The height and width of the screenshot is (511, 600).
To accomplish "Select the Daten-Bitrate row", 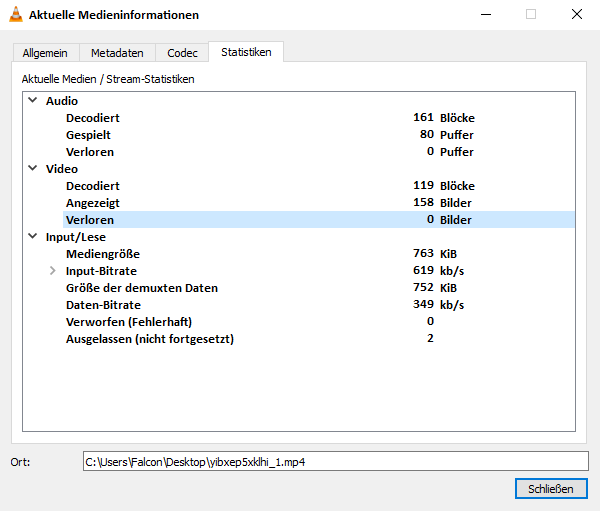I will 103,305.
